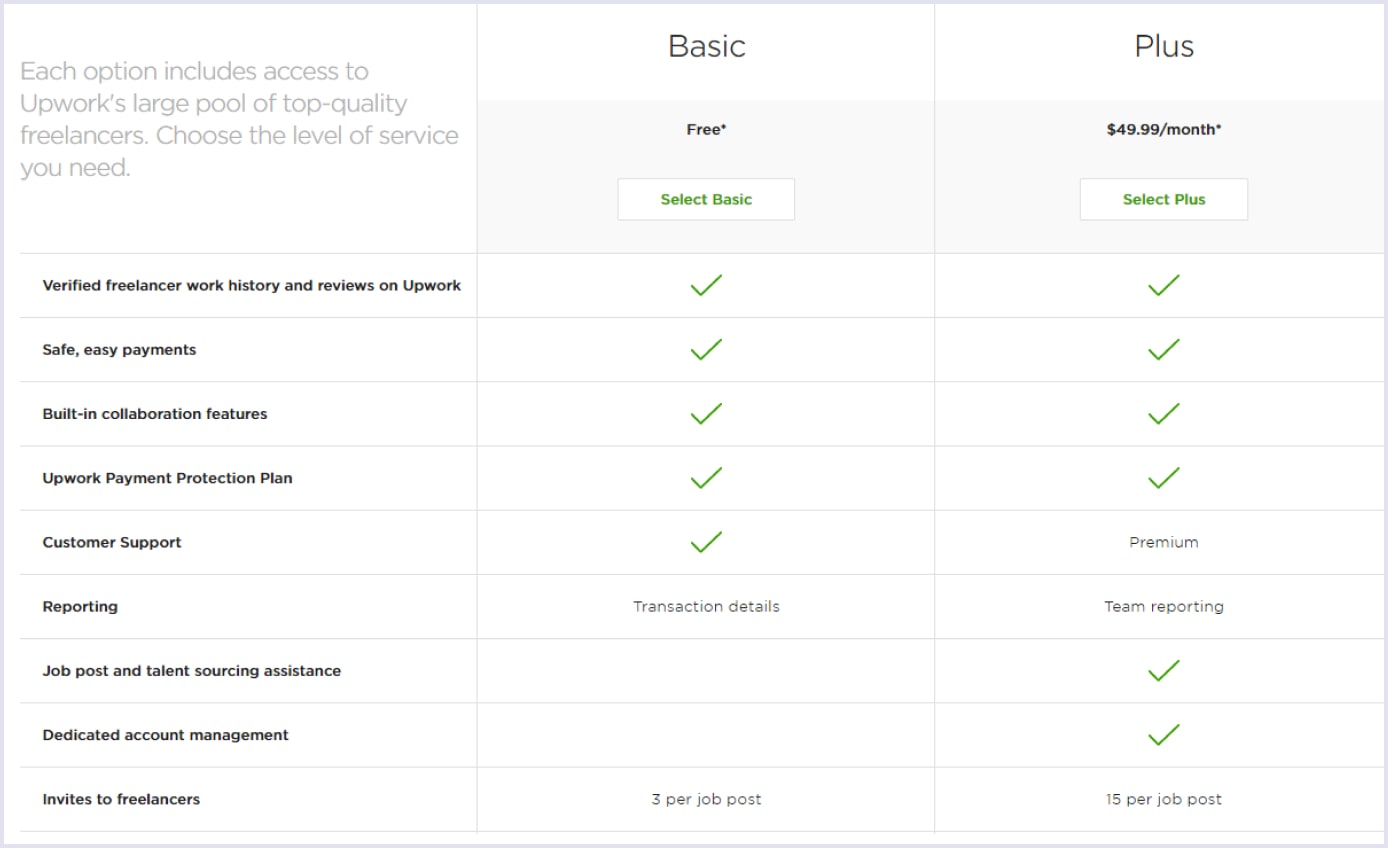Click the Plus checkmark for Dedicated account management
1388x848 pixels.
(x=1164, y=735)
